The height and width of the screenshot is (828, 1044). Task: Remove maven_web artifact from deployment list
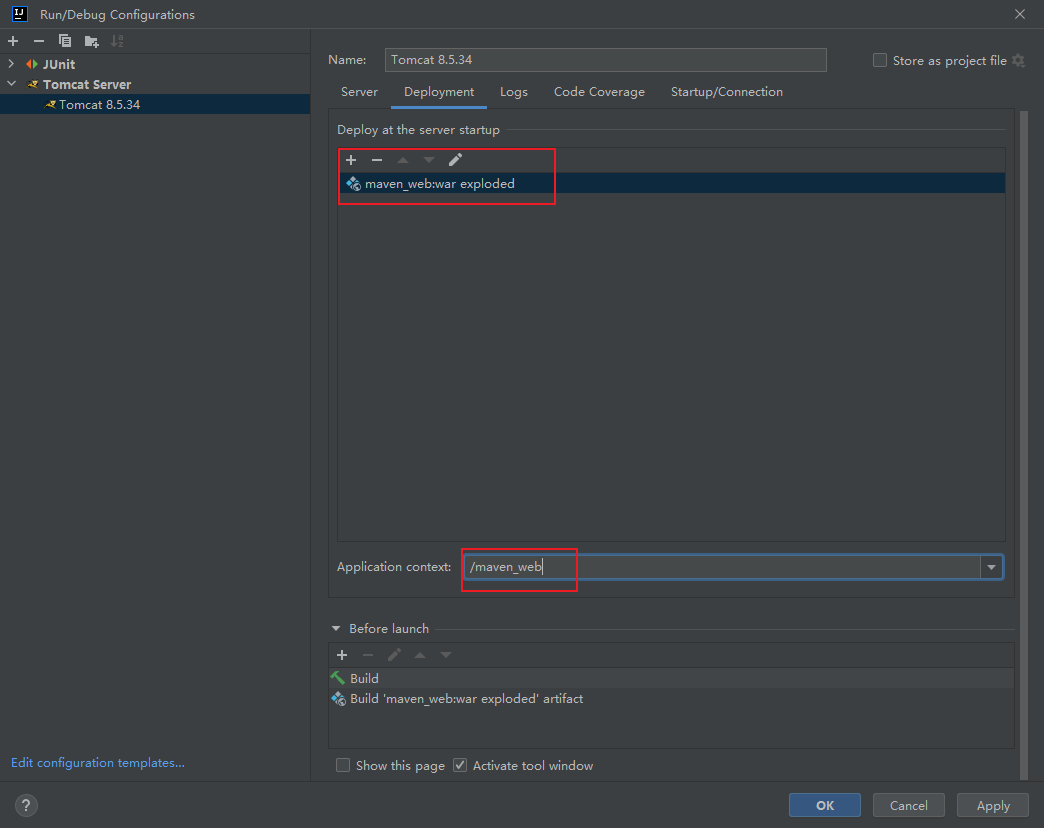pyautogui.click(x=377, y=160)
